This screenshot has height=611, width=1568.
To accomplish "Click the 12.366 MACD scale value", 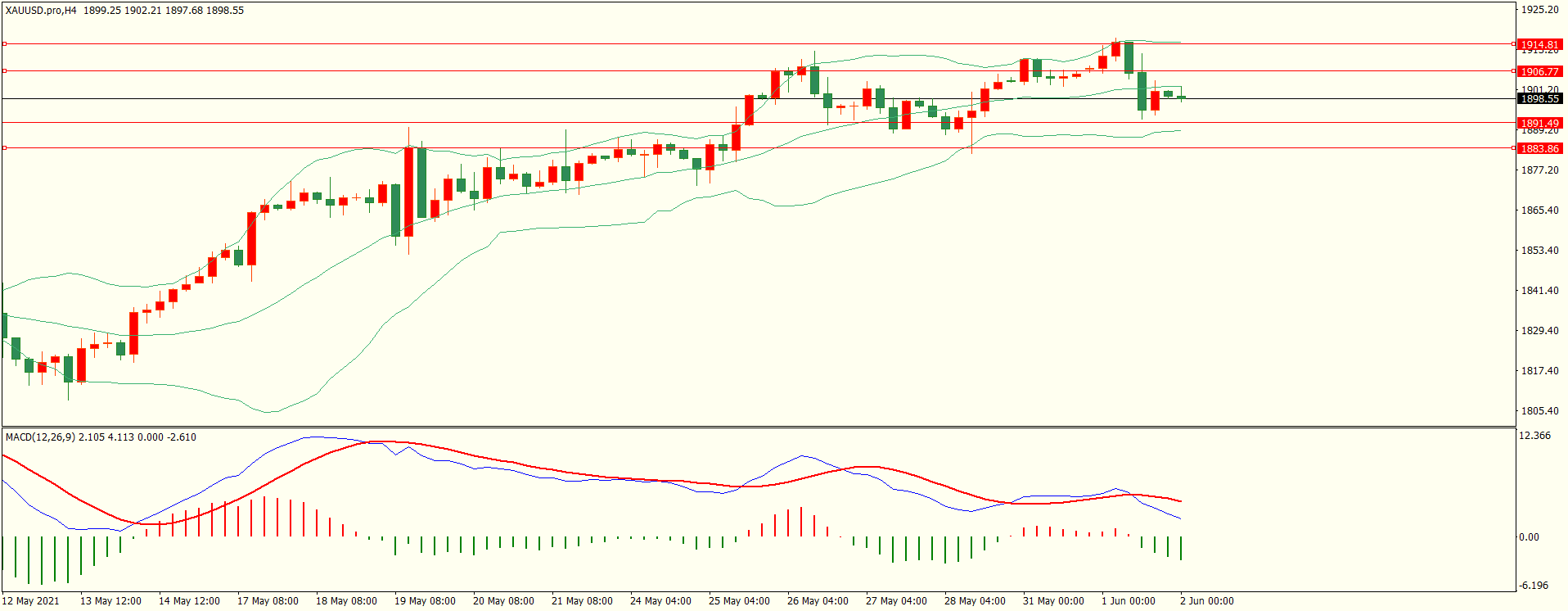I will pyautogui.click(x=1534, y=436).
